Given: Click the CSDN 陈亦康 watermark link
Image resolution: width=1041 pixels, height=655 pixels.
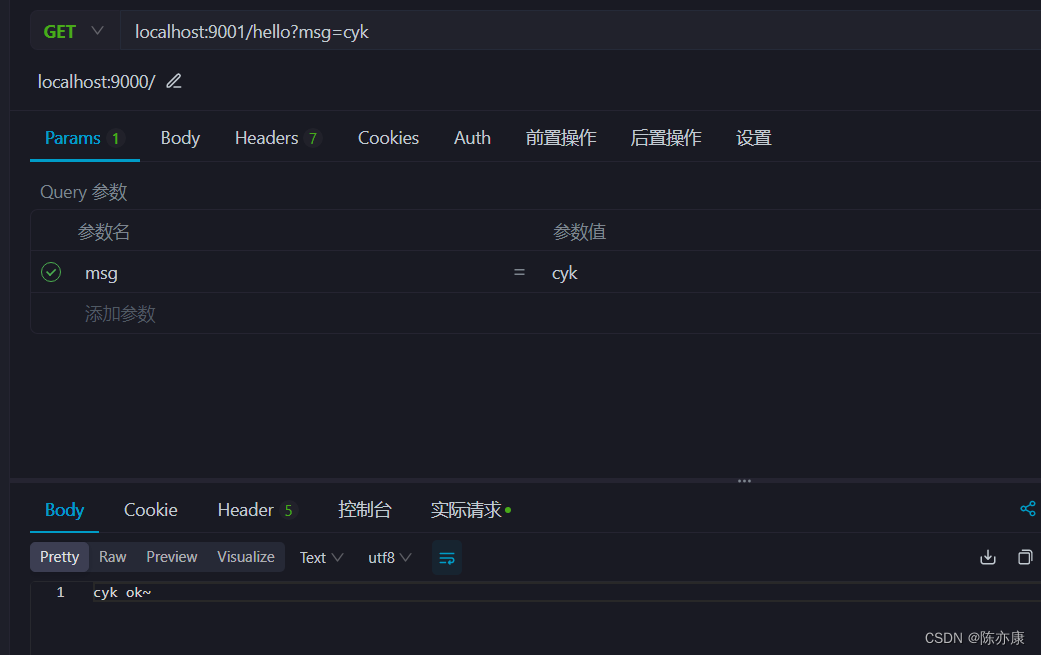Looking at the screenshot, I should pos(975,637).
